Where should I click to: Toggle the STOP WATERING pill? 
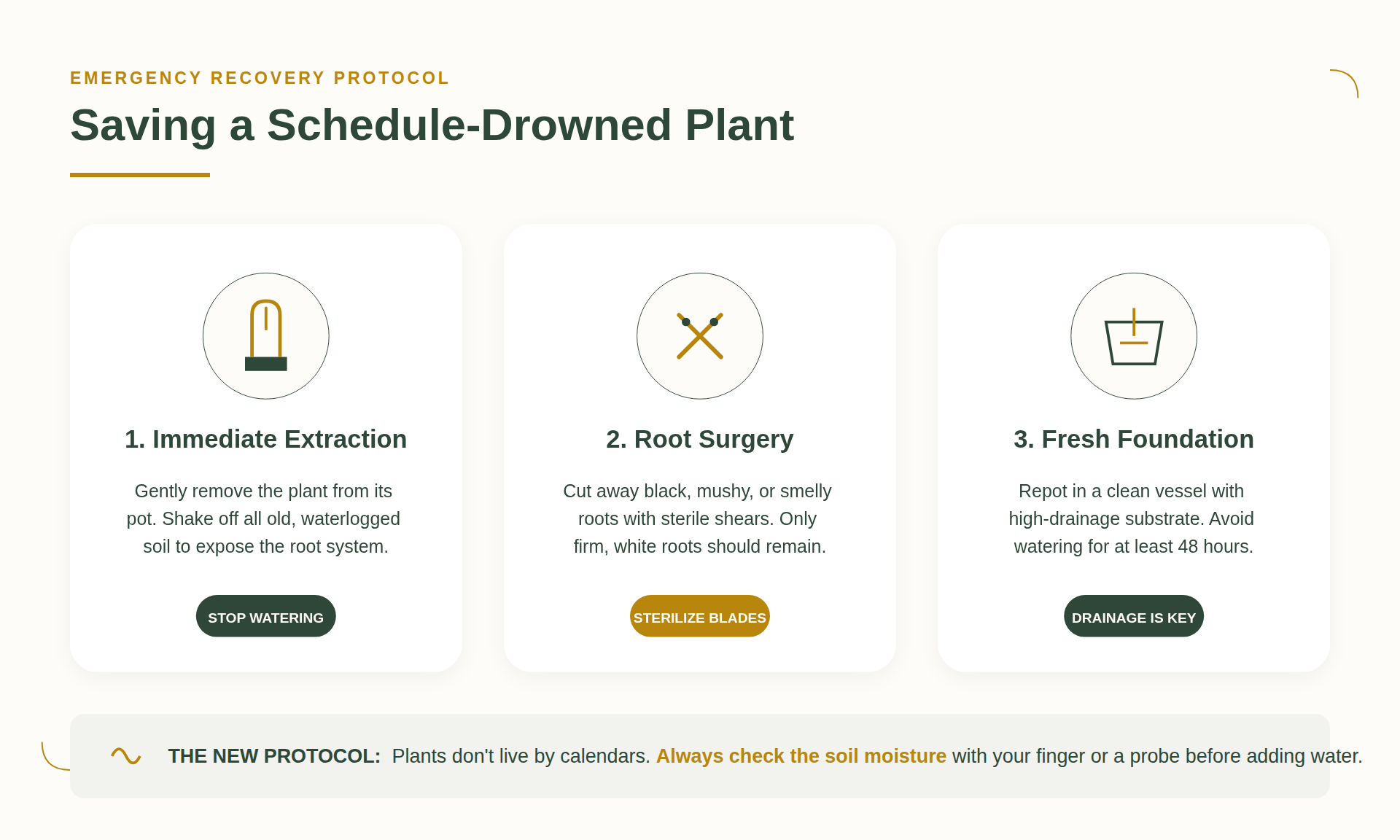(265, 616)
